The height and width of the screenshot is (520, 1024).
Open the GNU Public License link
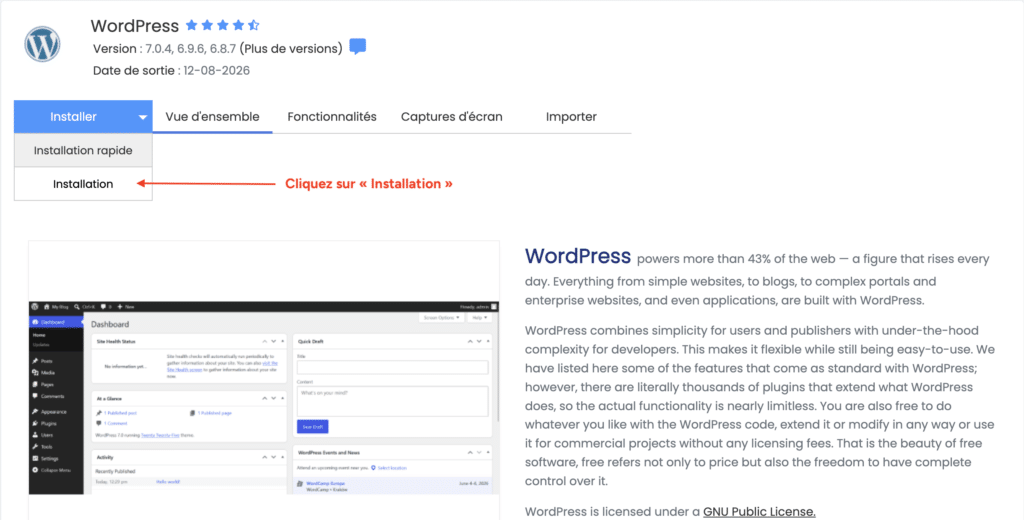click(759, 512)
